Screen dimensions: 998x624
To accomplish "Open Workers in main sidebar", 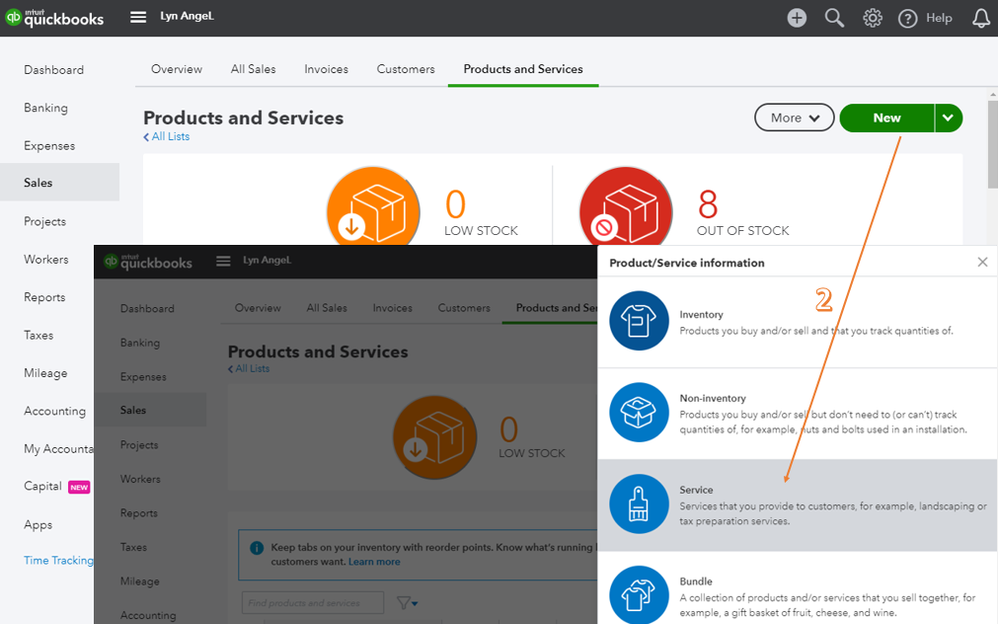I will 46,259.
